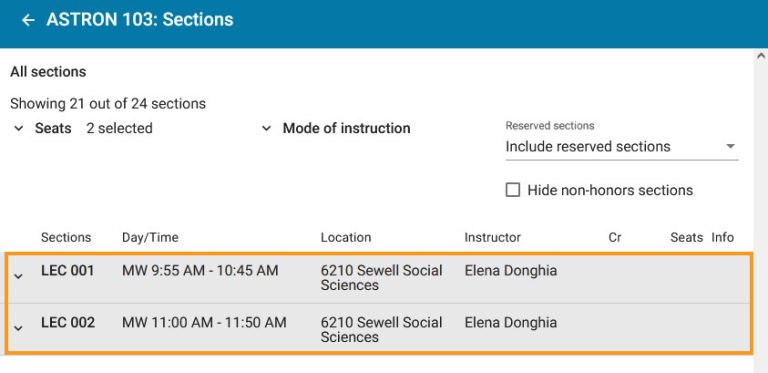768x373 pixels.
Task: Click the scrollbar up arrow
Action: click(761, 55)
